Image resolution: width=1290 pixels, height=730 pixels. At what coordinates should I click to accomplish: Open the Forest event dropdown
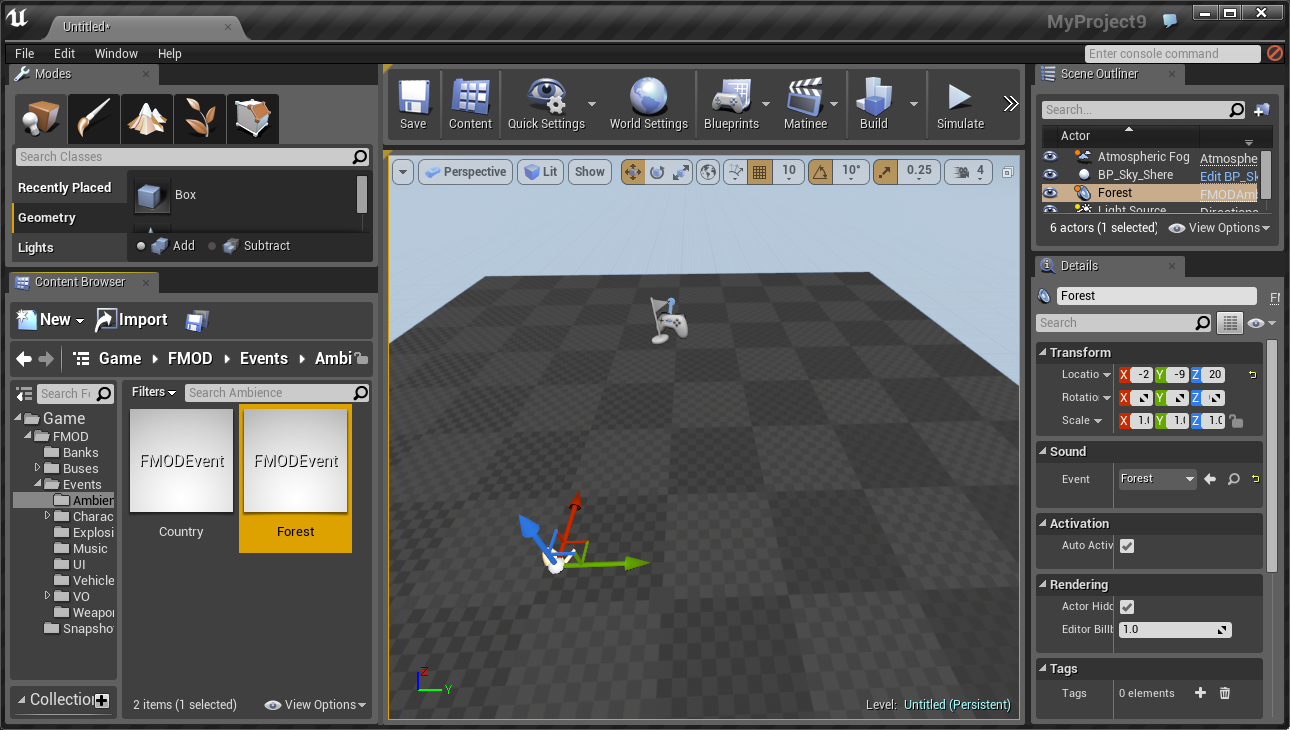(x=1157, y=479)
